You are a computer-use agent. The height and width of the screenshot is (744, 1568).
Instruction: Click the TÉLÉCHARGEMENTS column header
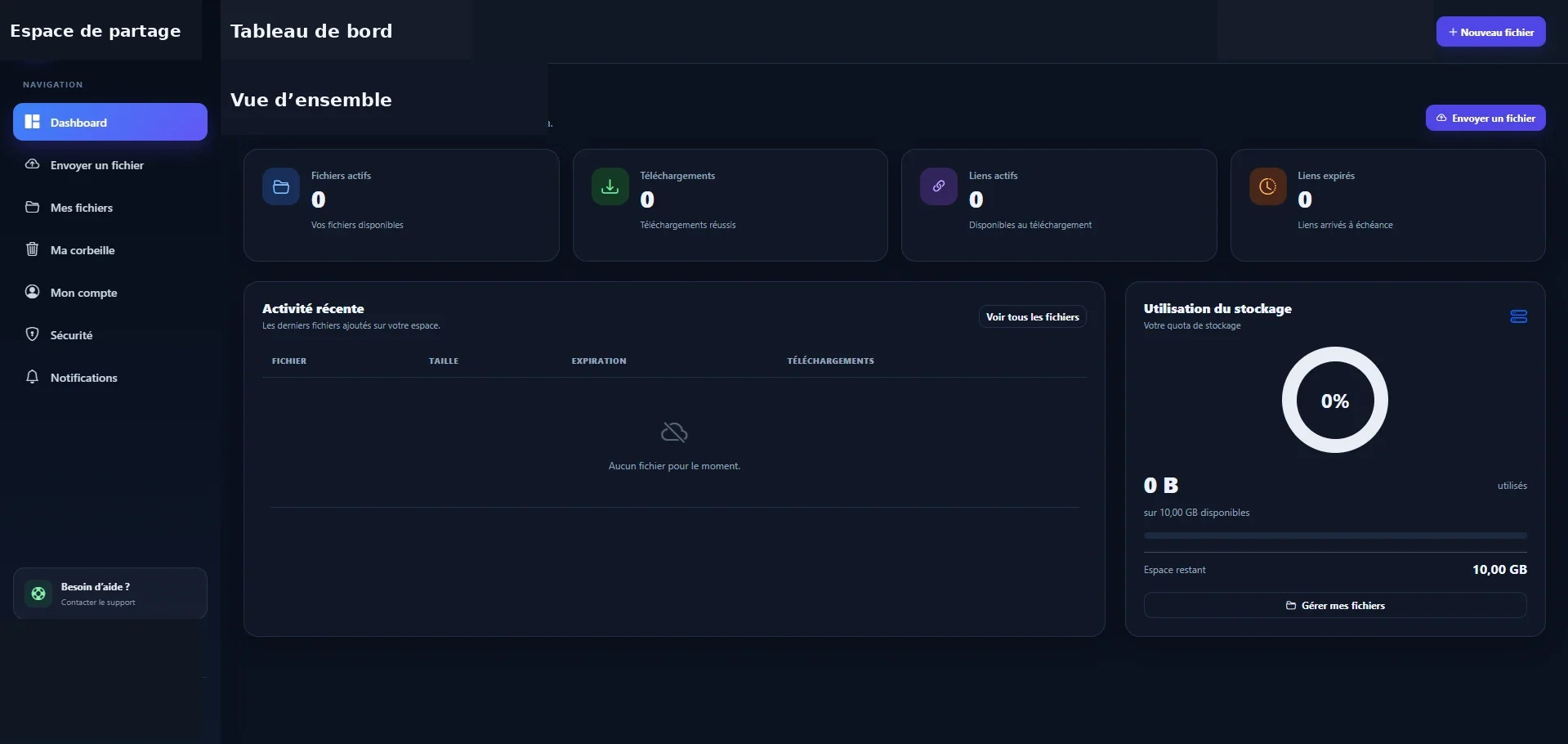831,361
